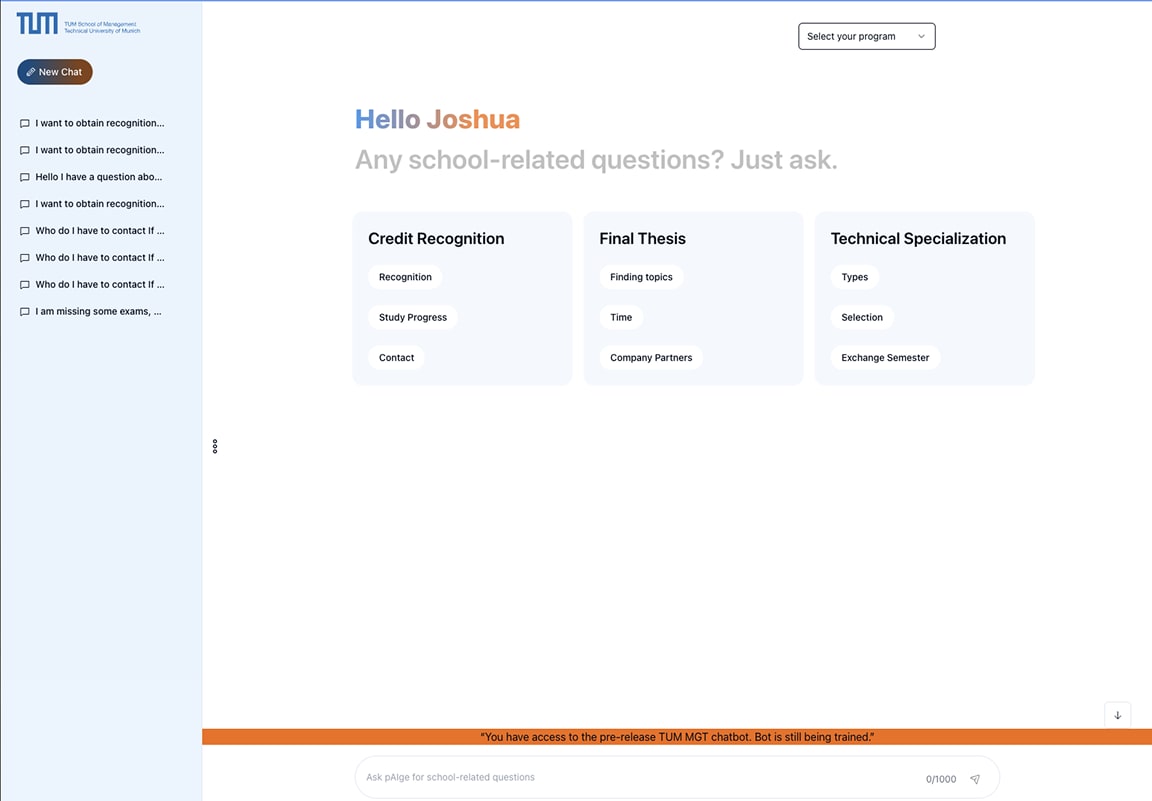The image size is (1152, 801).
Task: Click the TUM School of Management logo
Action: point(79,24)
